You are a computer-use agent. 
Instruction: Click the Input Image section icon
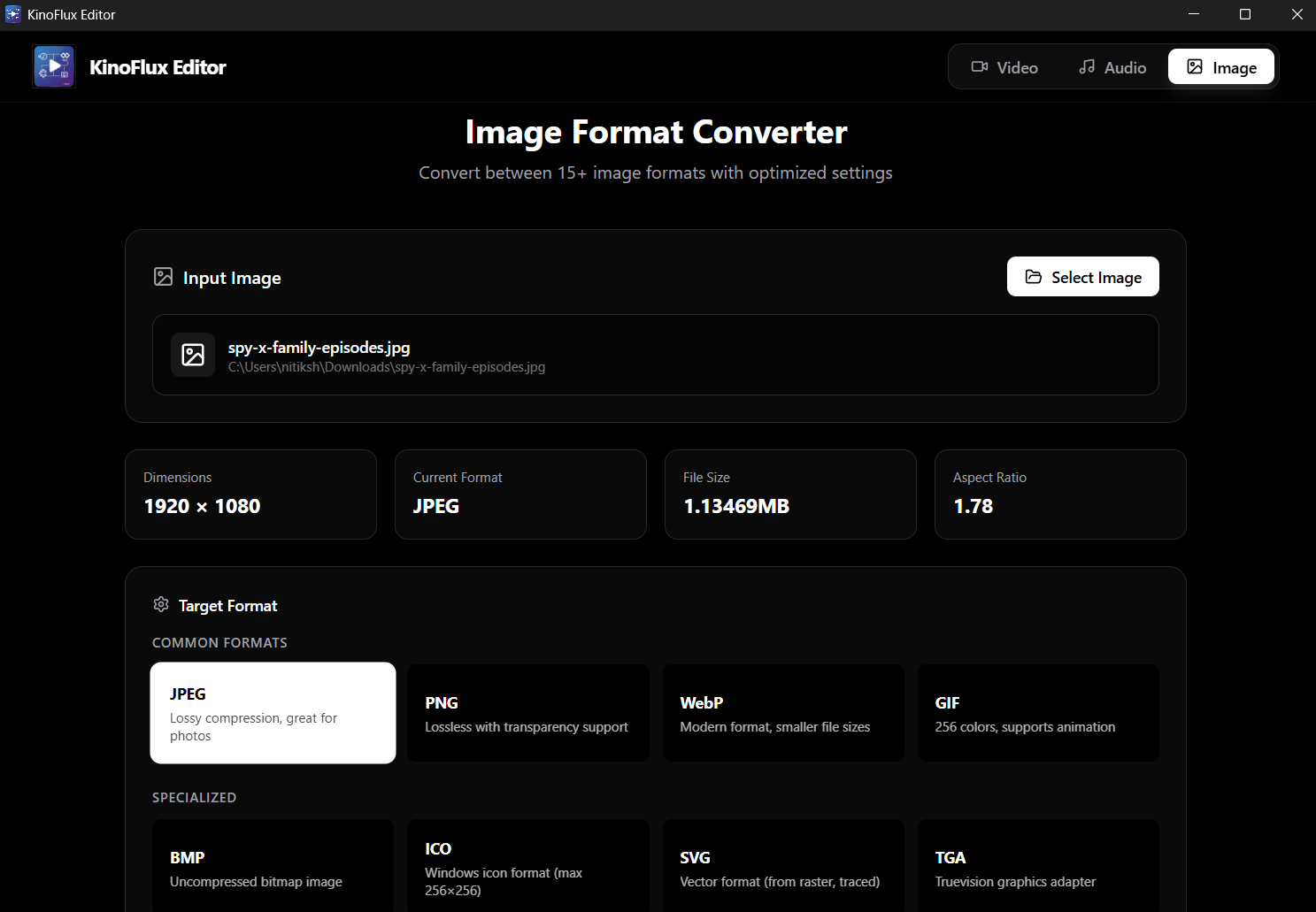click(x=164, y=277)
